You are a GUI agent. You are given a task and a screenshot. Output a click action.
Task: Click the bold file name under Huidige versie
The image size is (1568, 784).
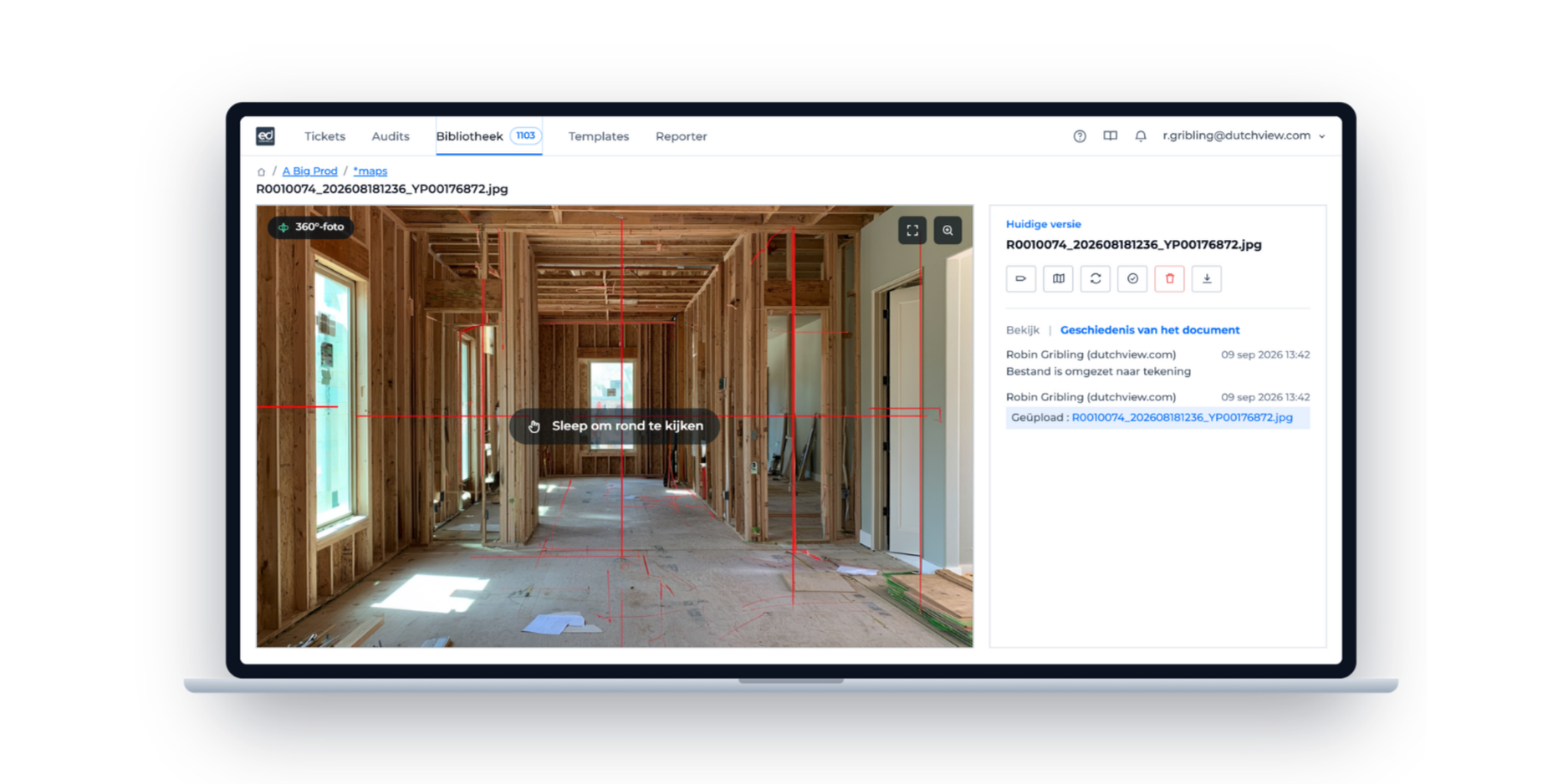coord(1133,245)
